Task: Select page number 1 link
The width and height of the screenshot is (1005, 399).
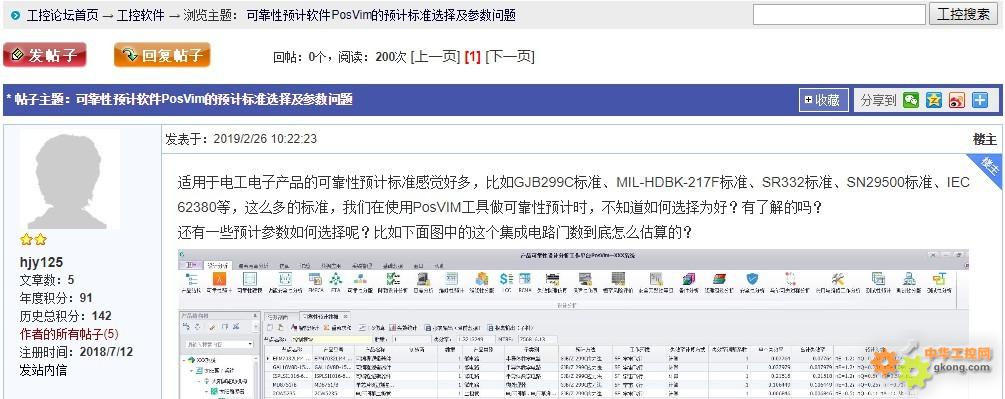Action: [472, 56]
